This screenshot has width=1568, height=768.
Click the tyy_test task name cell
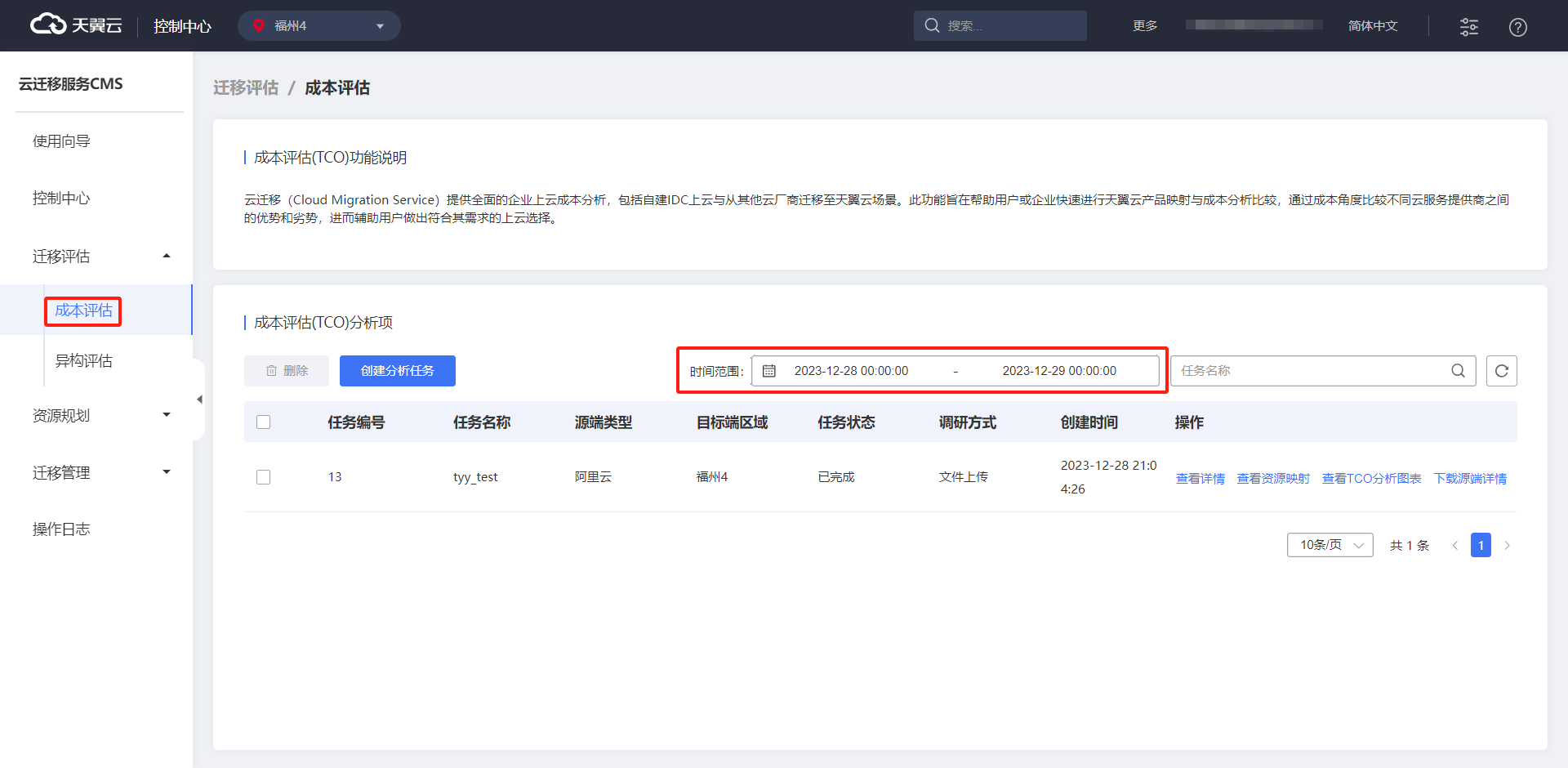coord(475,477)
